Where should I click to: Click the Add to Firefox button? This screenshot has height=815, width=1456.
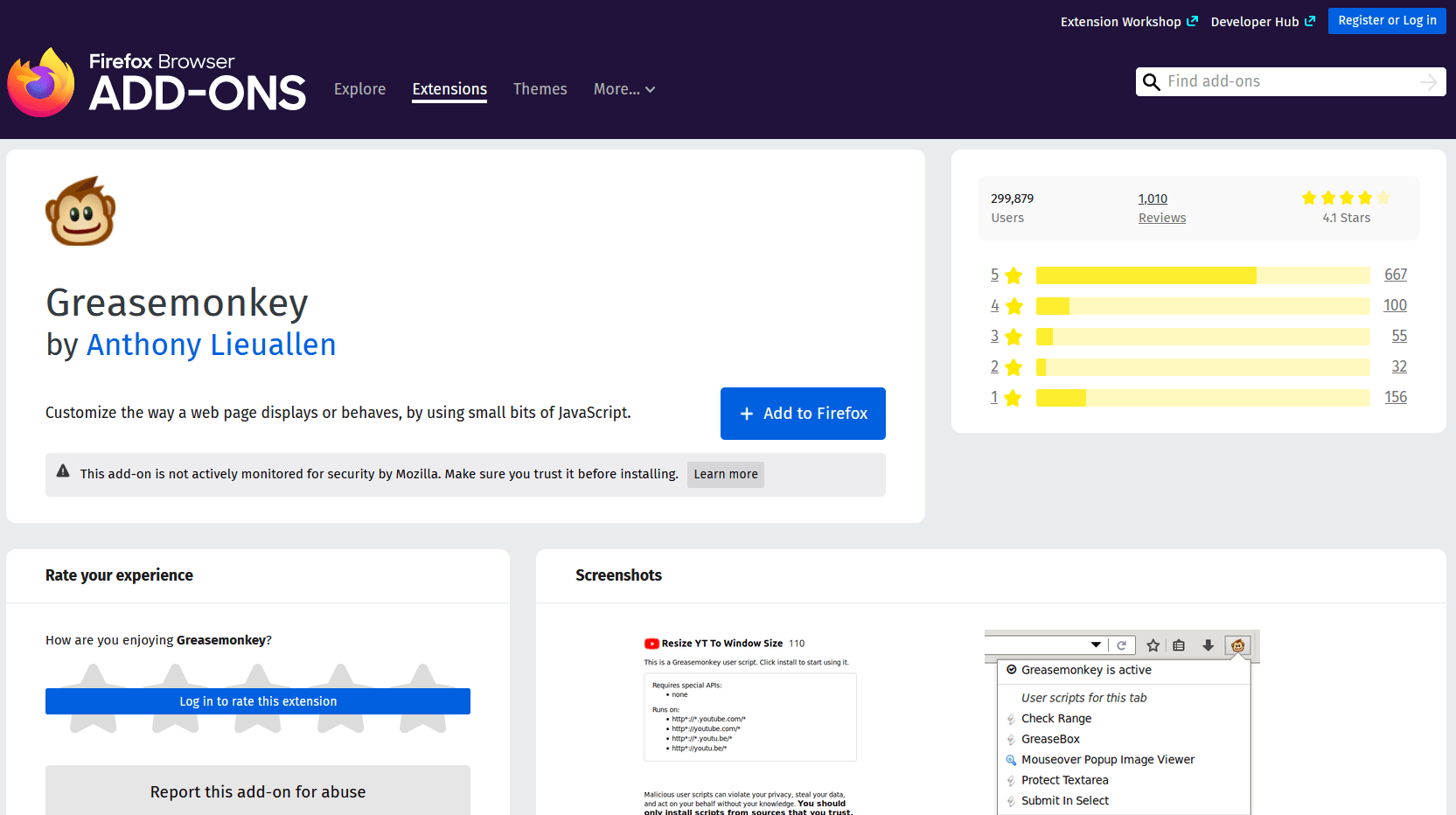(x=802, y=413)
